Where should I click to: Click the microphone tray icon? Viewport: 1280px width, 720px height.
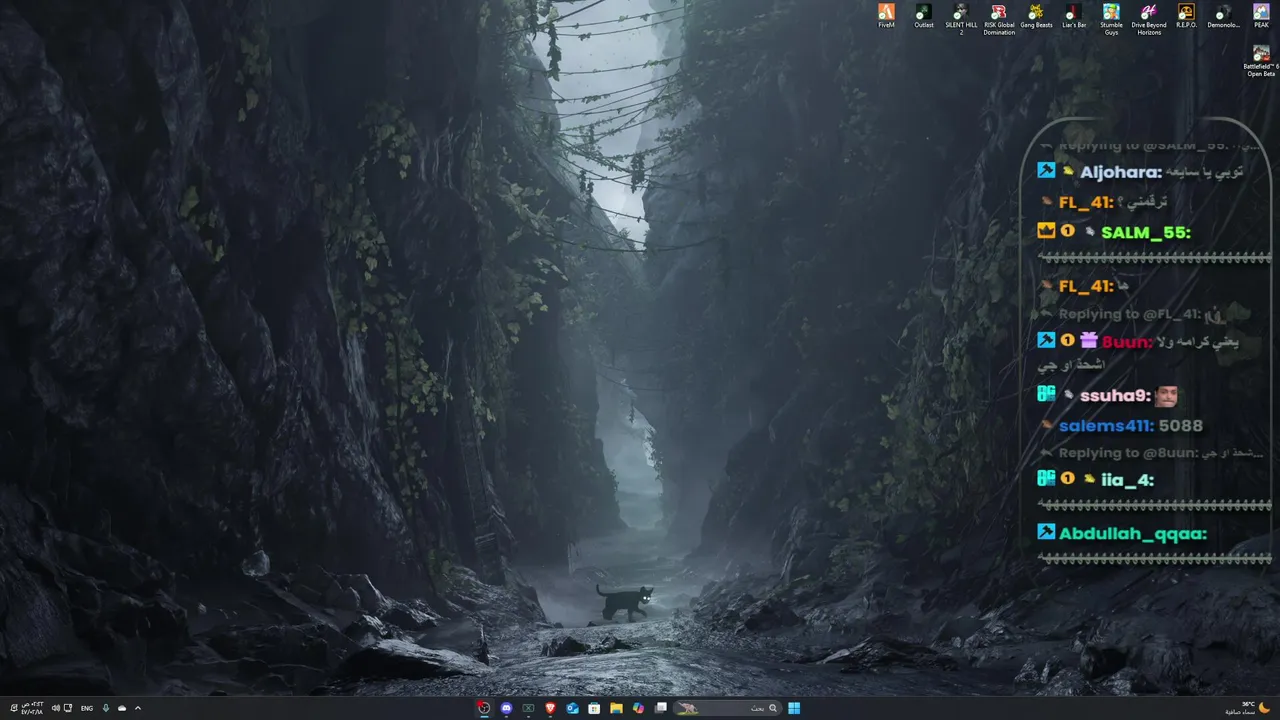(x=106, y=708)
